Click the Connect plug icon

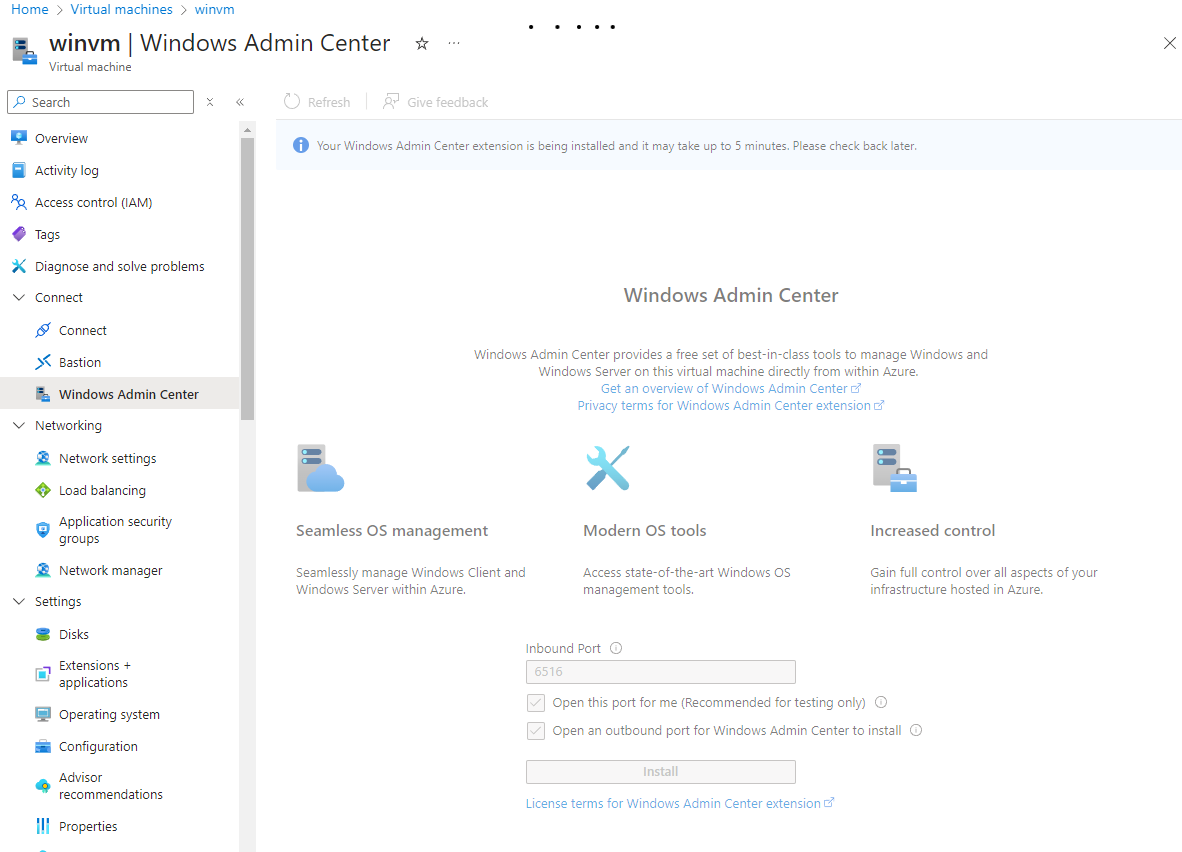click(43, 330)
